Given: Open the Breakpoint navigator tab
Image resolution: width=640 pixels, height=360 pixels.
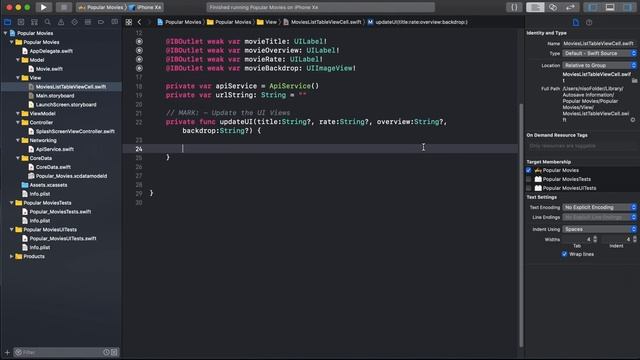Looking at the screenshot, I should tap(101, 22).
